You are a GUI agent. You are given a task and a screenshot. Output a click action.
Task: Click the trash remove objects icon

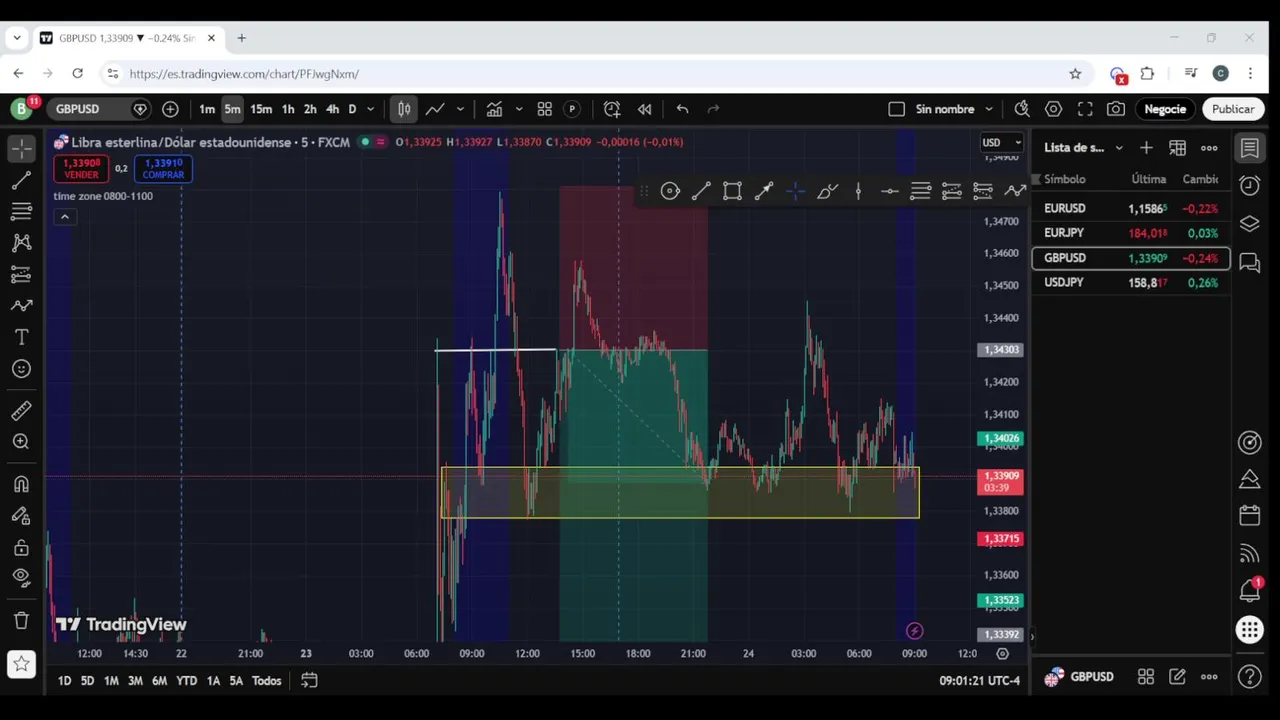point(21,620)
